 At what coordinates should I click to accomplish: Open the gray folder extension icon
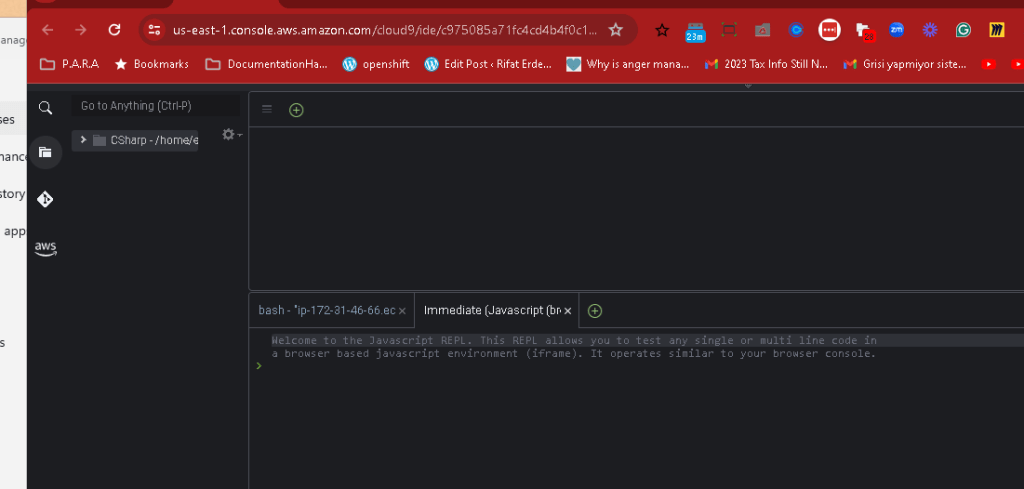762,30
